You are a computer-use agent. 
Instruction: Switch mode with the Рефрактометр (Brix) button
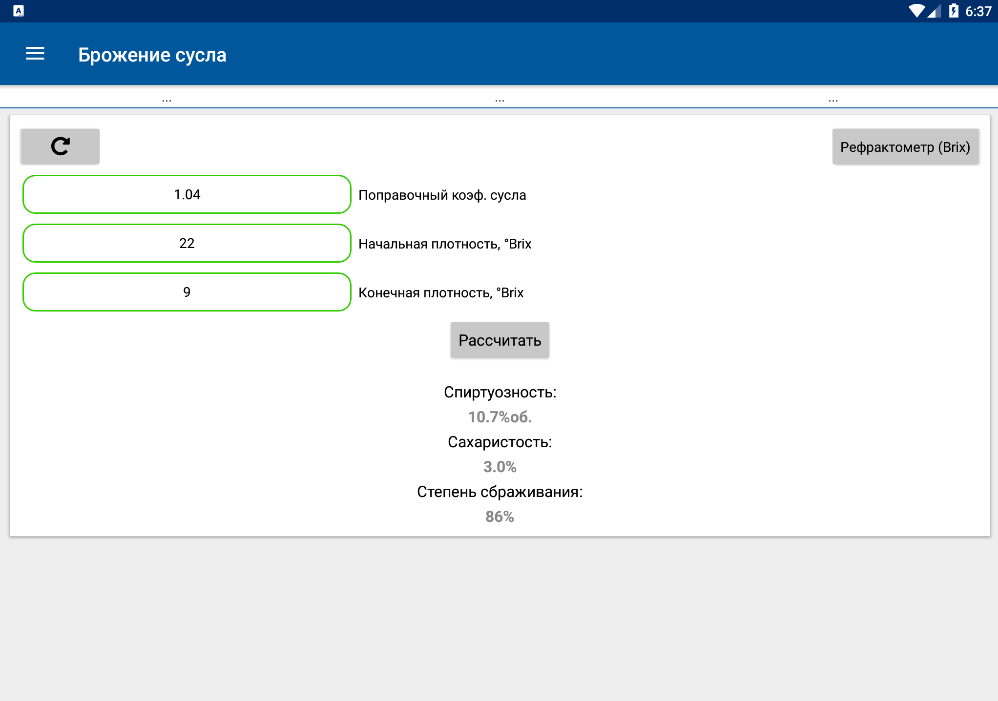click(x=905, y=147)
